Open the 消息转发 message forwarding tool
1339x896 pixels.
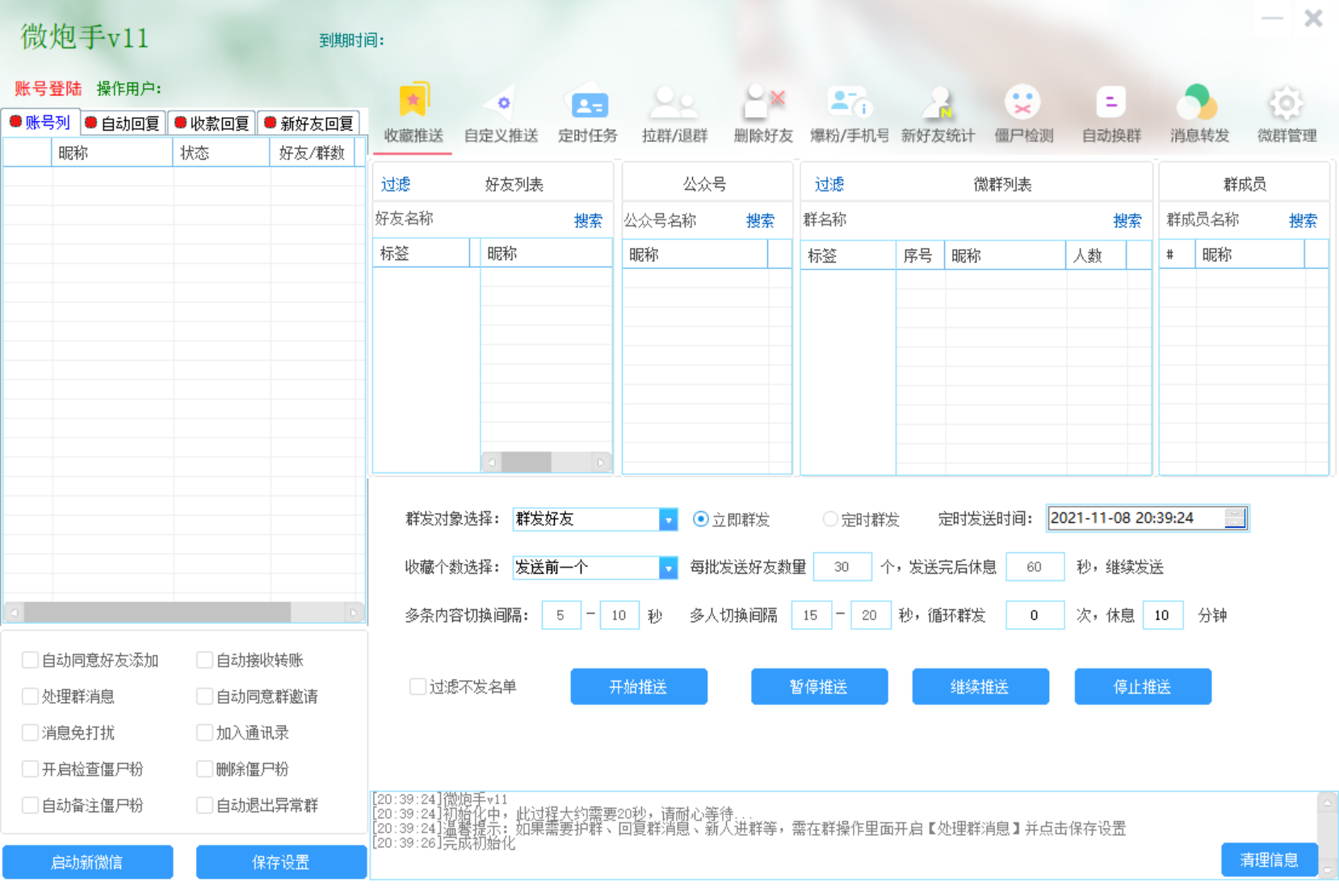tap(1199, 114)
